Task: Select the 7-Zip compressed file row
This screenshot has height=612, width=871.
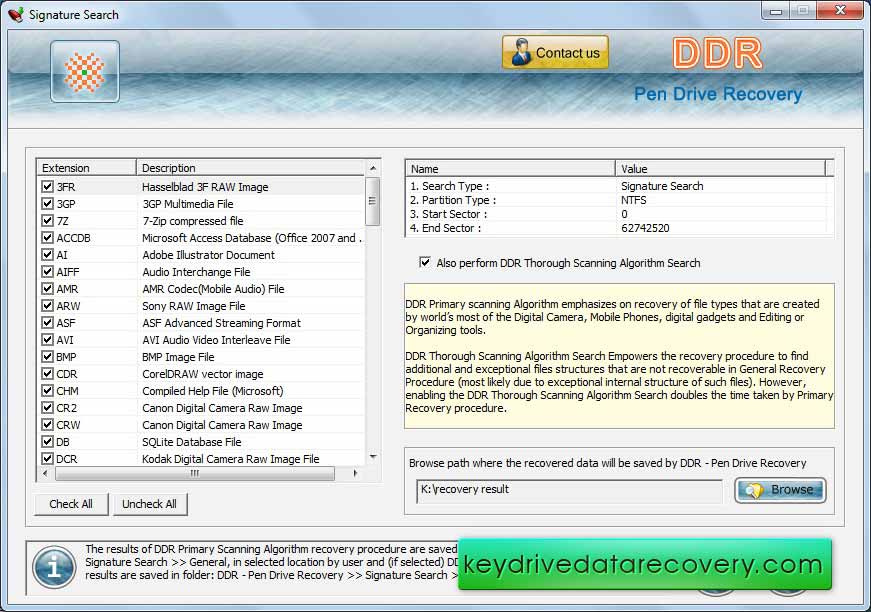Action: (x=201, y=220)
